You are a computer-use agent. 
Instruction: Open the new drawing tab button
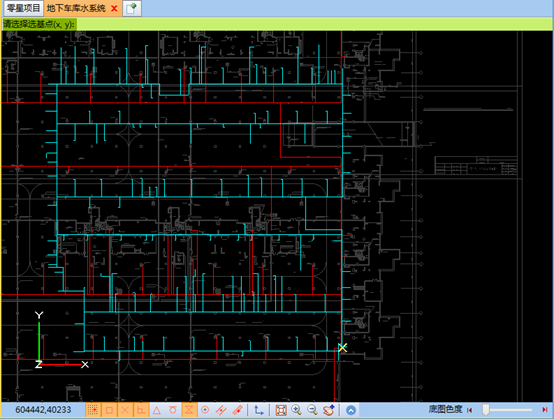coord(132,8)
